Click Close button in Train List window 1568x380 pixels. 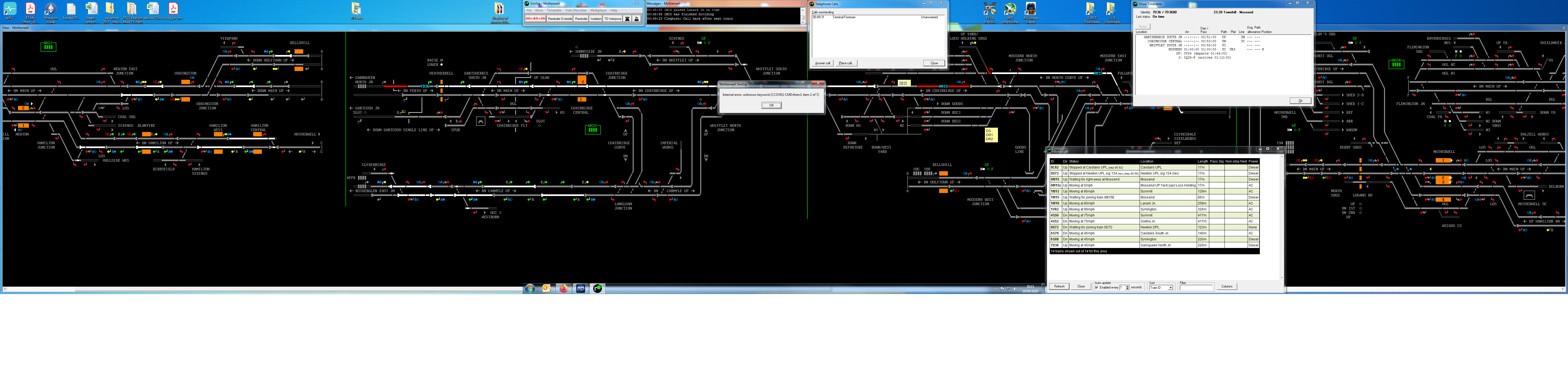[1080, 286]
